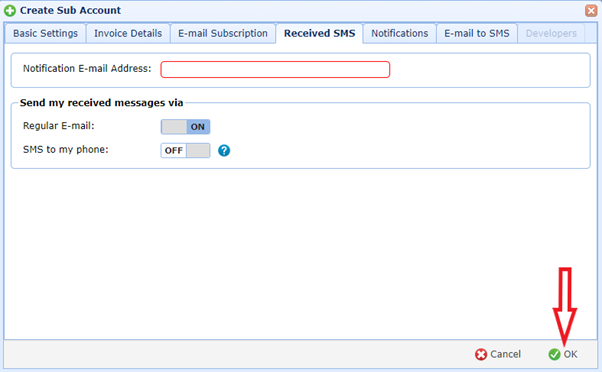Image resolution: width=602 pixels, height=372 pixels.
Task: Click the Regular E-mail label
Action: point(59,126)
